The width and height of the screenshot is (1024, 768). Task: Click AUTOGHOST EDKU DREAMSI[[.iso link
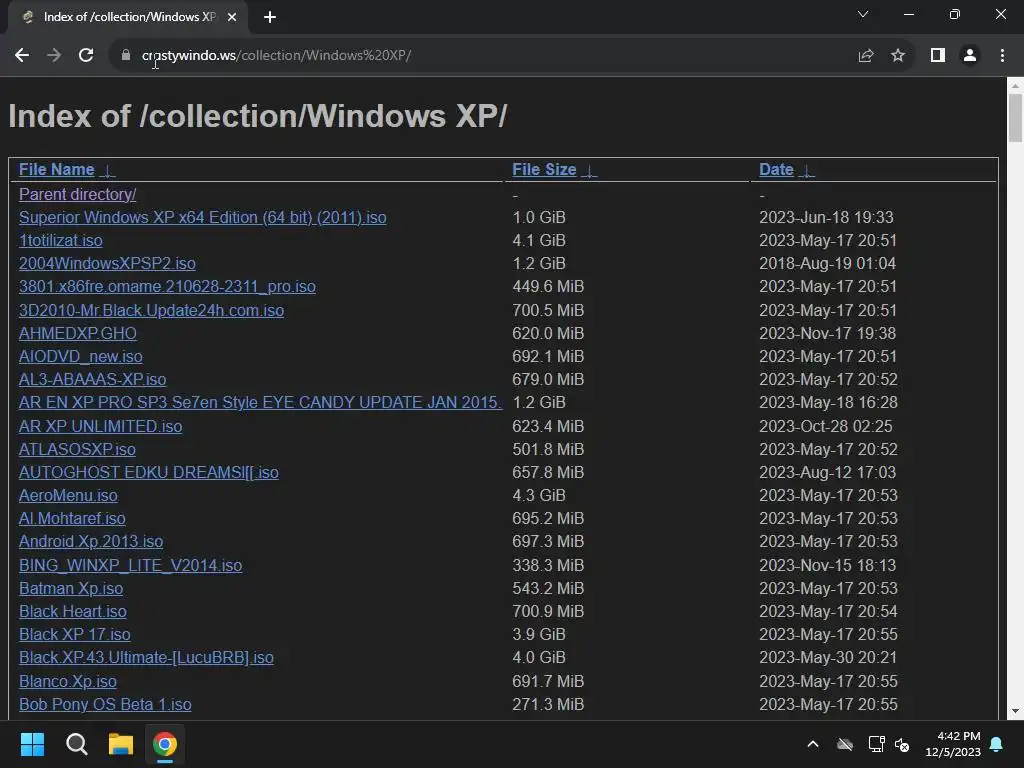pyautogui.click(x=149, y=472)
